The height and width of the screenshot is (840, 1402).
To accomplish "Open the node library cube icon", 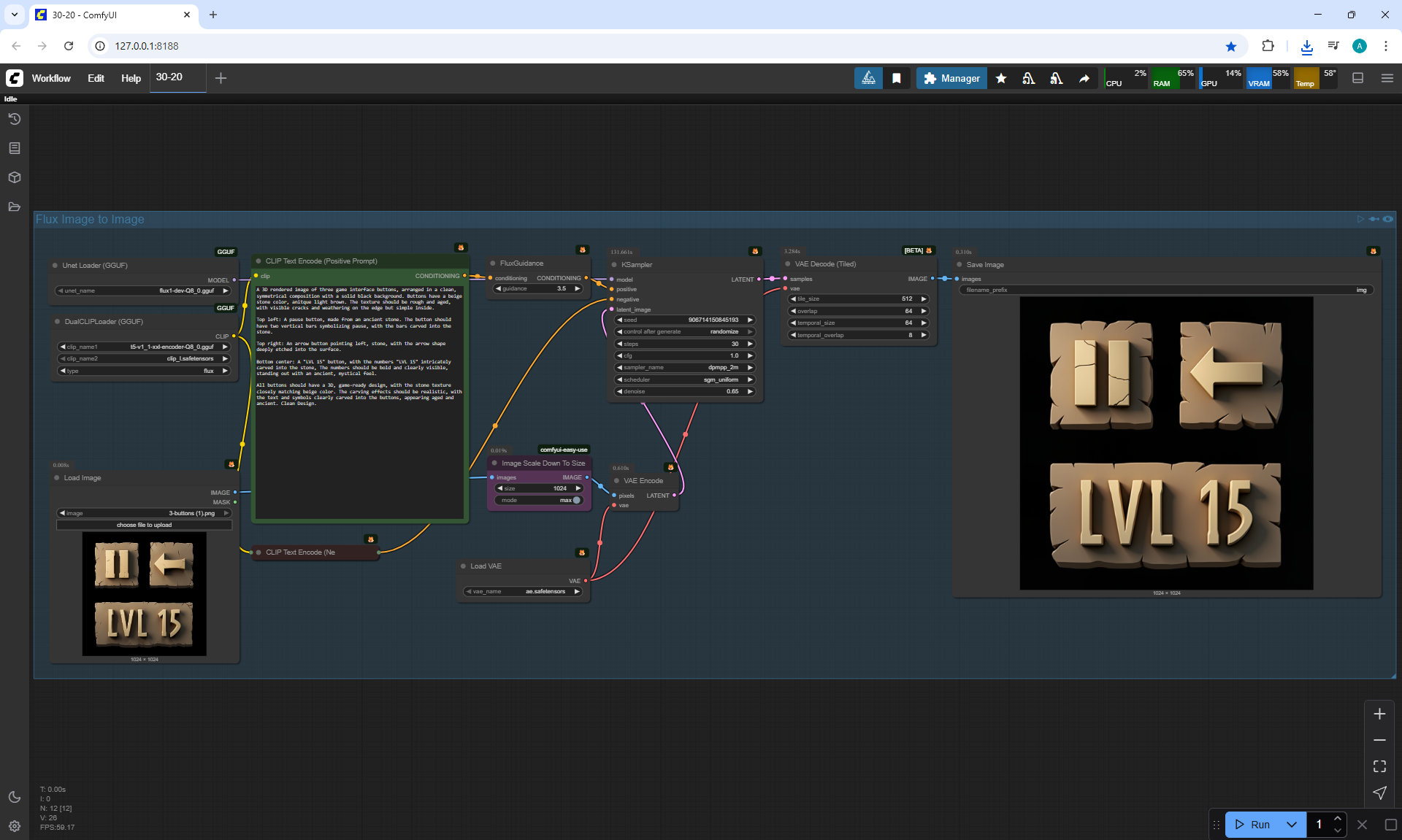I will click(x=15, y=177).
